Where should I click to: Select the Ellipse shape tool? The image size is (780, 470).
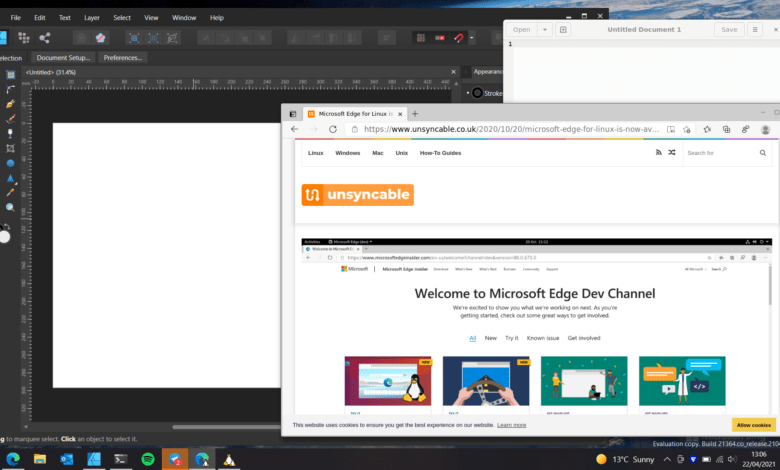tap(10, 163)
